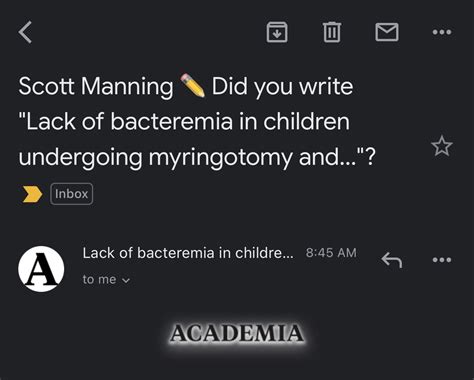Open the message-level three-dot menu
Screen dimensions: 474x380
[x=442, y=260]
